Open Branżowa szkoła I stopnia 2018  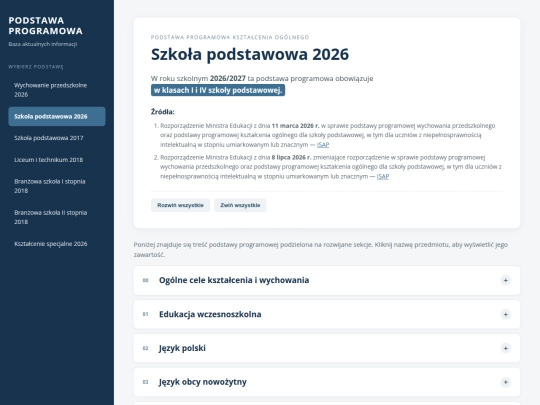[57, 186]
